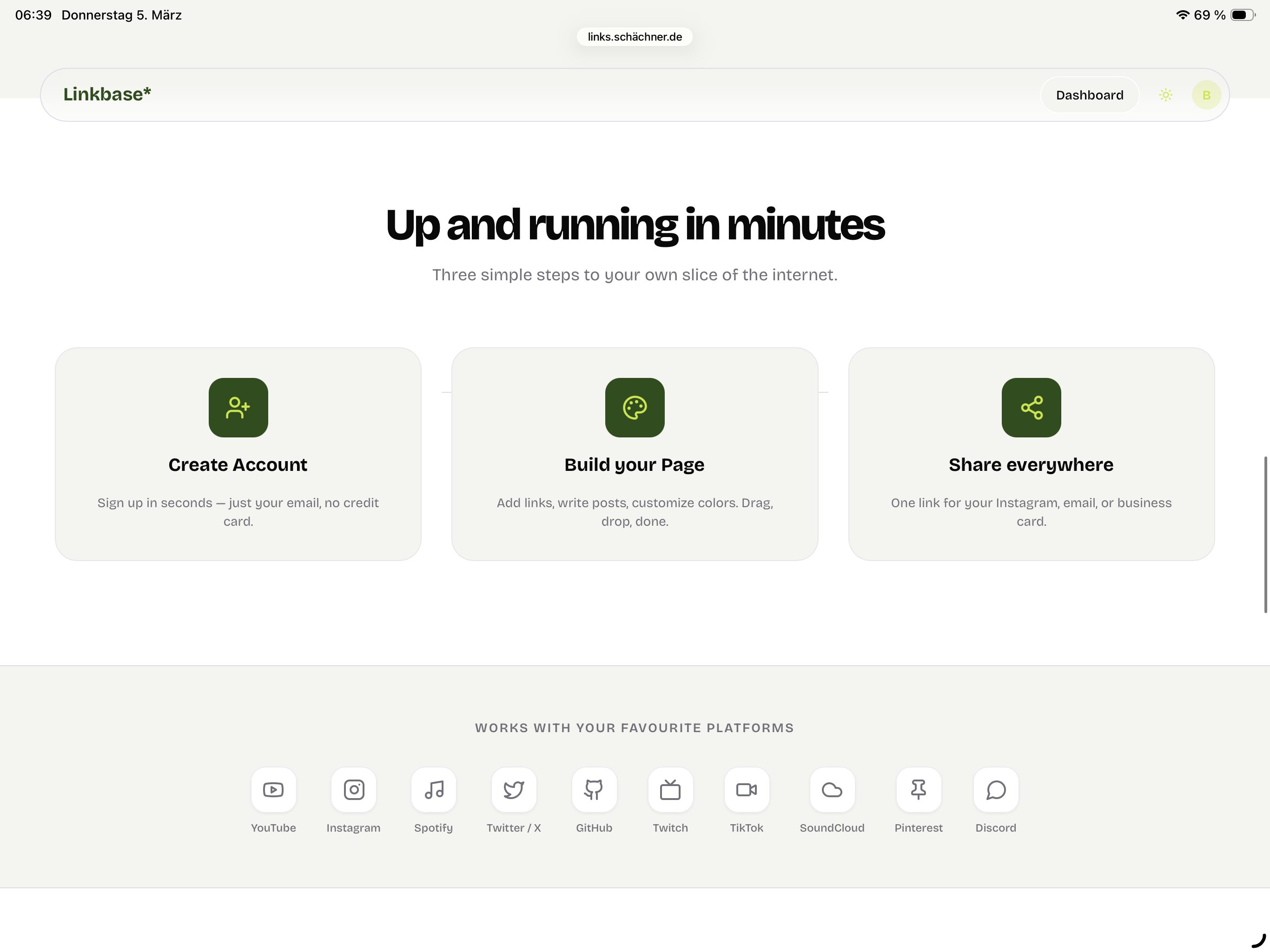Click the share icon above Share everywhere
This screenshot has height=952, width=1270.
1031,408
